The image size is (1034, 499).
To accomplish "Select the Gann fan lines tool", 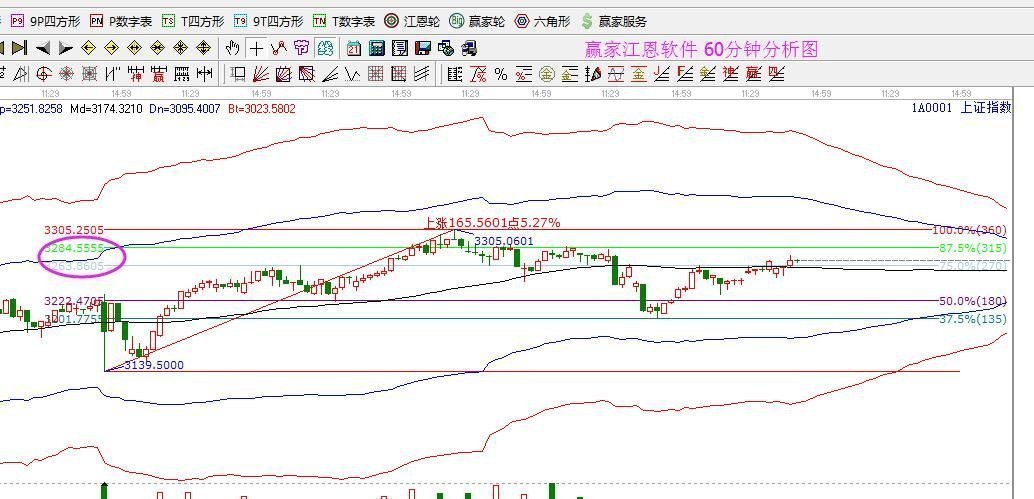I will click(x=261, y=74).
